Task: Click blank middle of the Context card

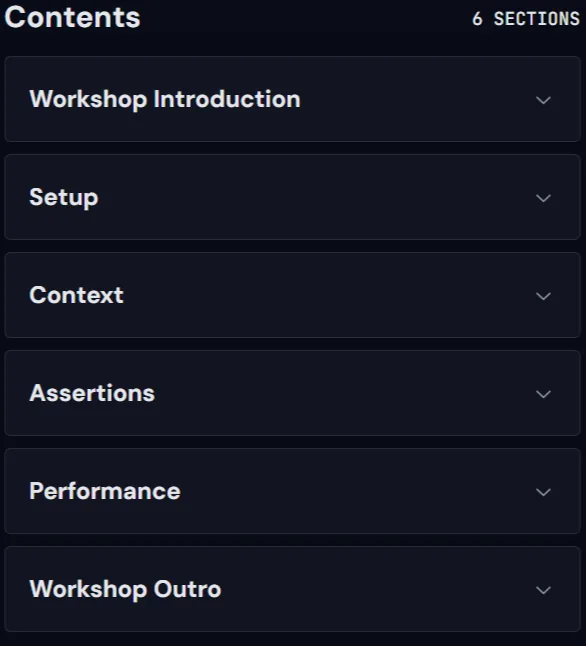Action: (321, 295)
